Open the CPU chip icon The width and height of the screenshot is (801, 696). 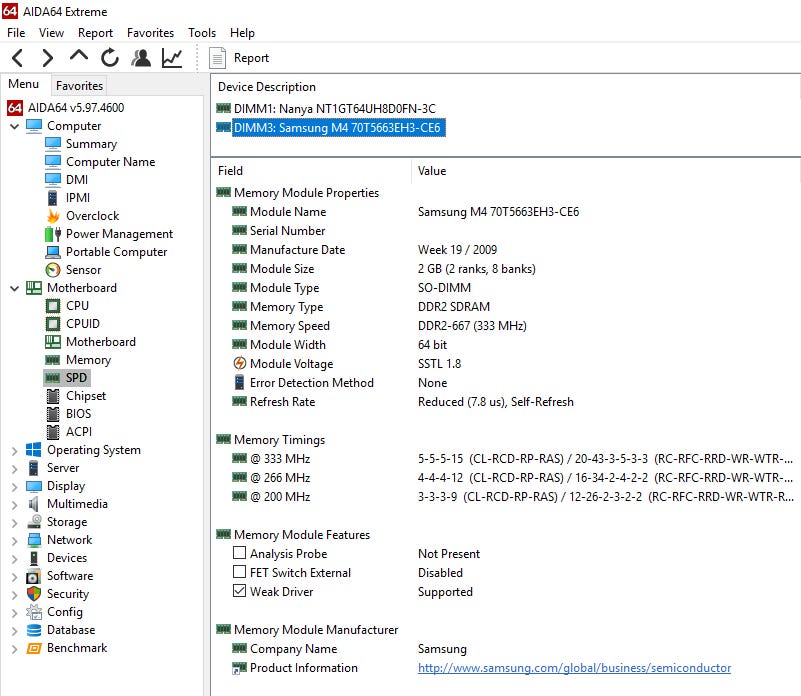point(53,306)
